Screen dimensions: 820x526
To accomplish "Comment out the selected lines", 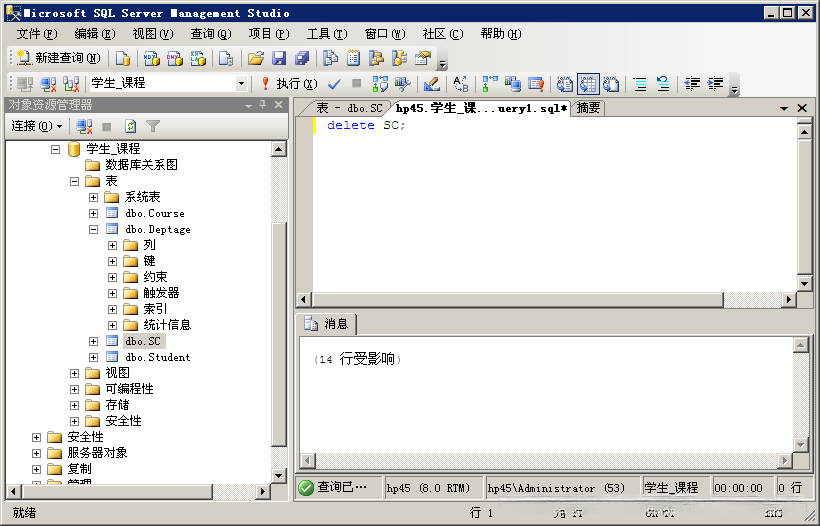I will (x=640, y=84).
